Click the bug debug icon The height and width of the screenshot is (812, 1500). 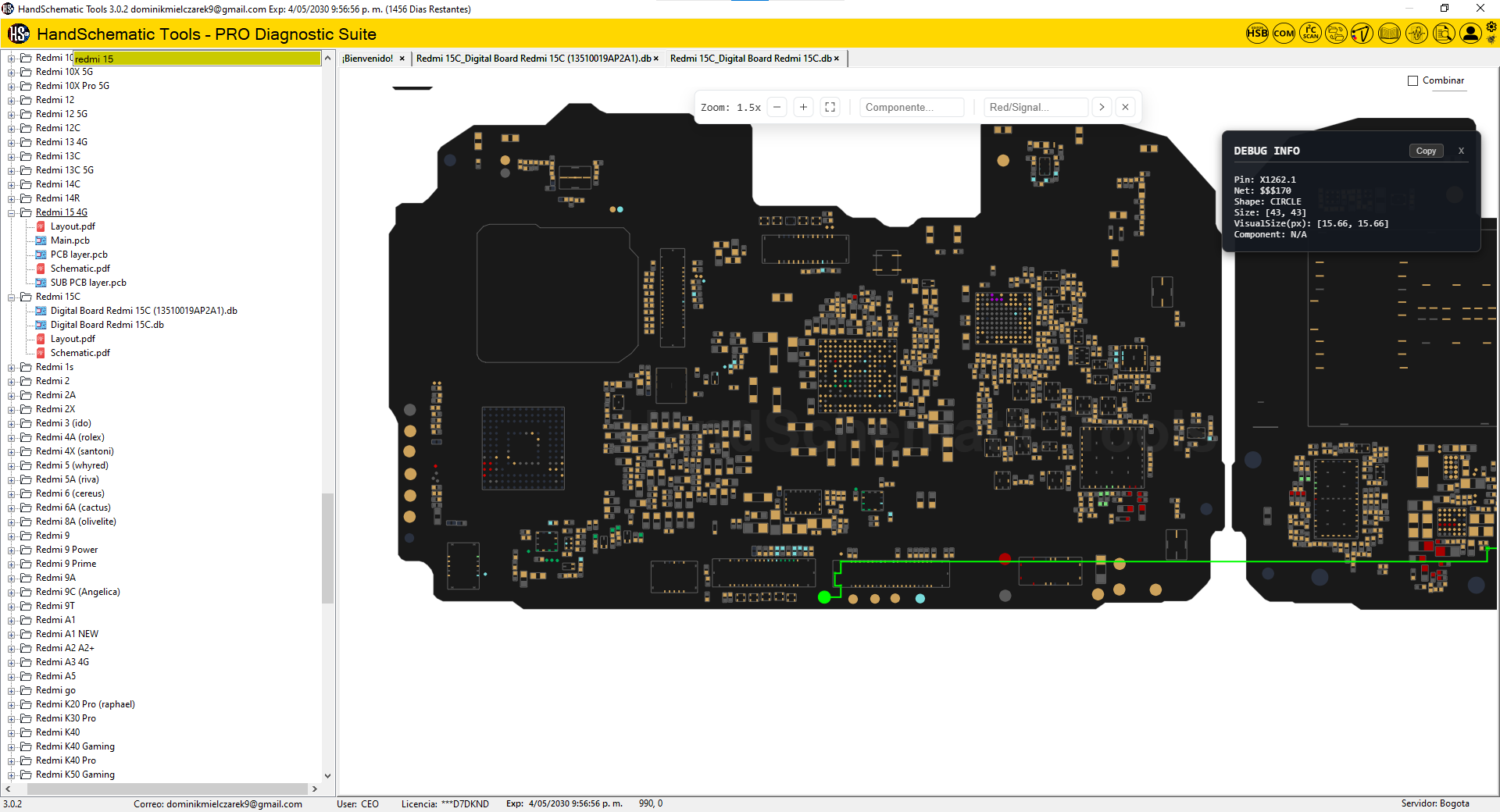[1491, 40]
